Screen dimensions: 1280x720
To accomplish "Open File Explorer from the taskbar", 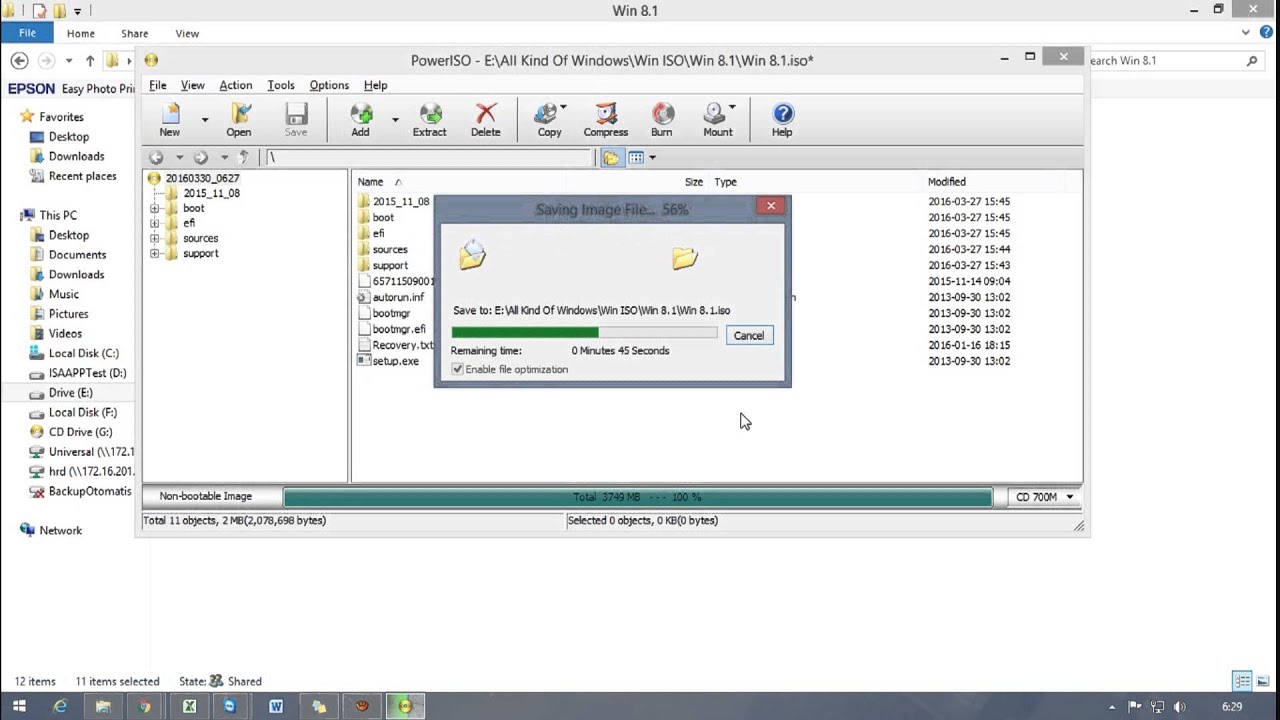I will (103, 706).
